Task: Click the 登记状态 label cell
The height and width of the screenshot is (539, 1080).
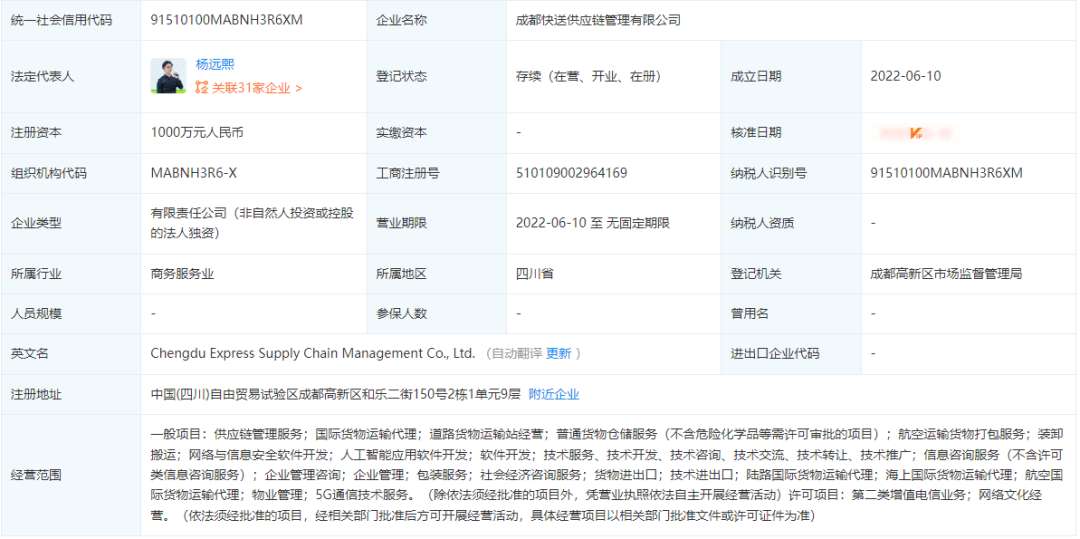Action: point(437,76)
